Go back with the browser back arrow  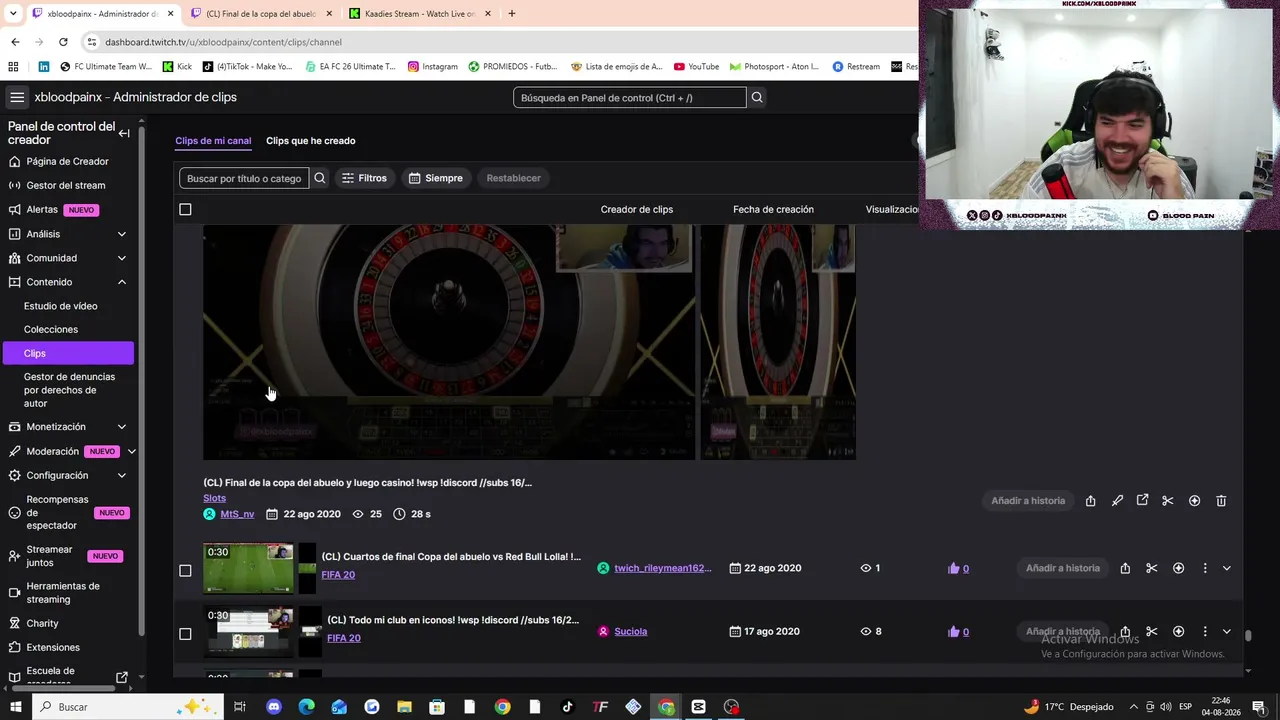point(15,42)
